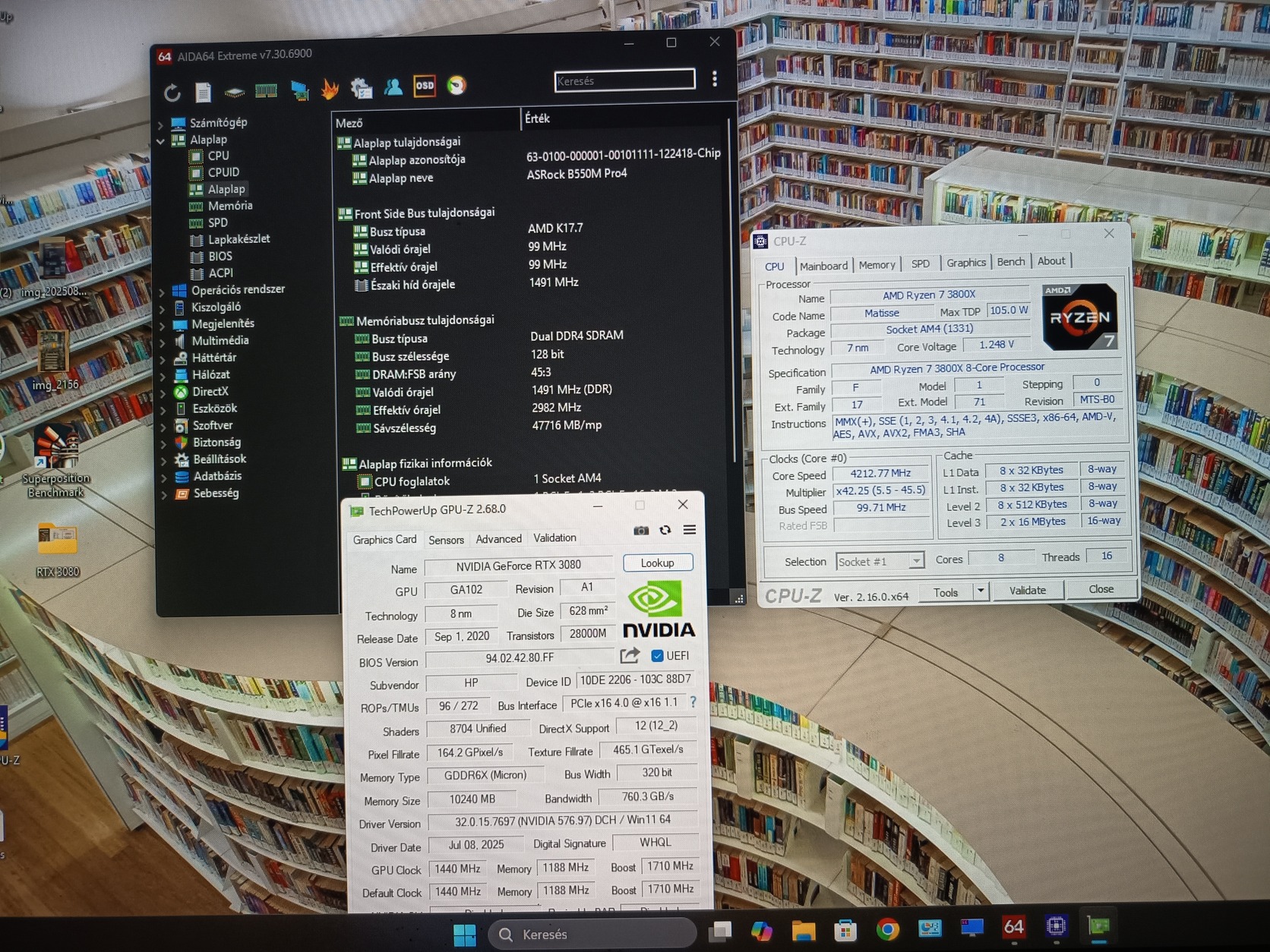Switch to the Sensors tab in GPU-Z
1270x952 pixels.
pyautogui.click(x=446, y=540)
